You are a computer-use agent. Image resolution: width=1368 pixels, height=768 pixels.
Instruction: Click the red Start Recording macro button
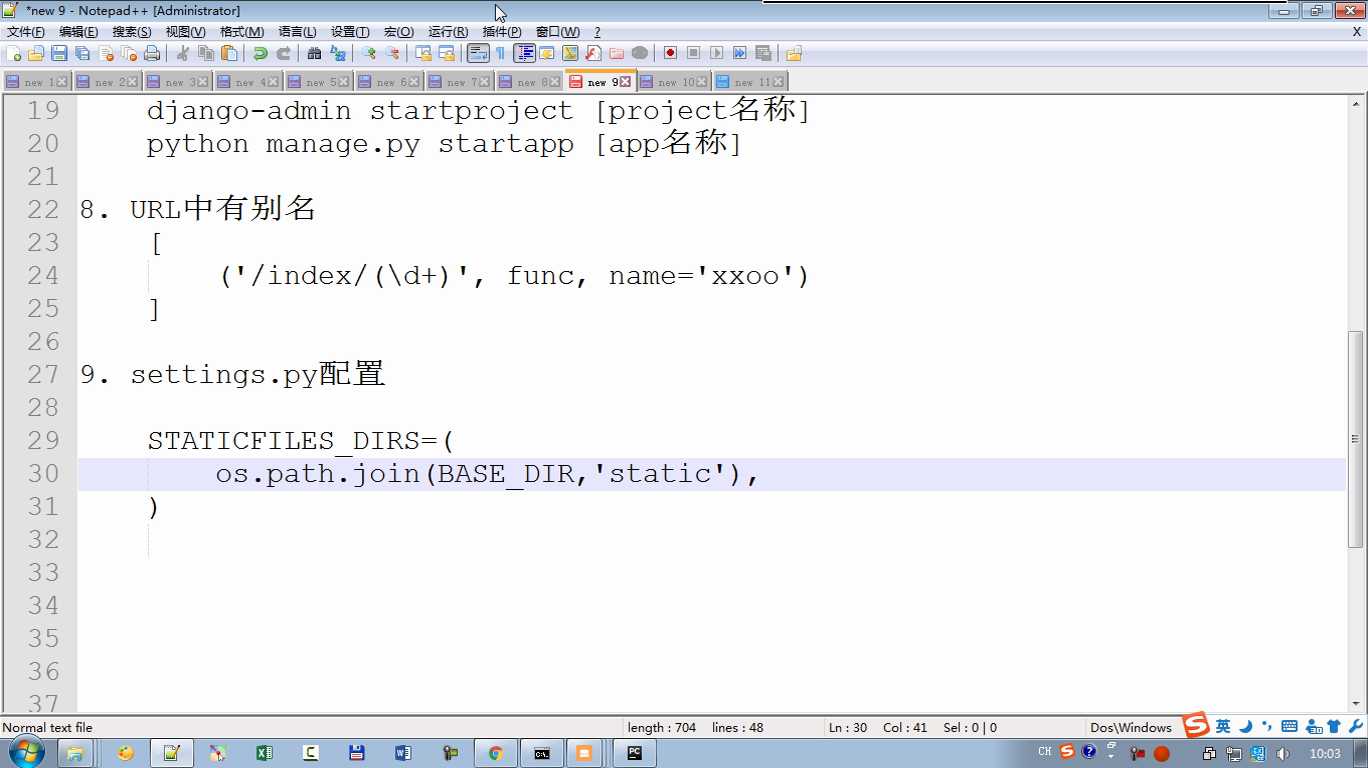(670, 53)
